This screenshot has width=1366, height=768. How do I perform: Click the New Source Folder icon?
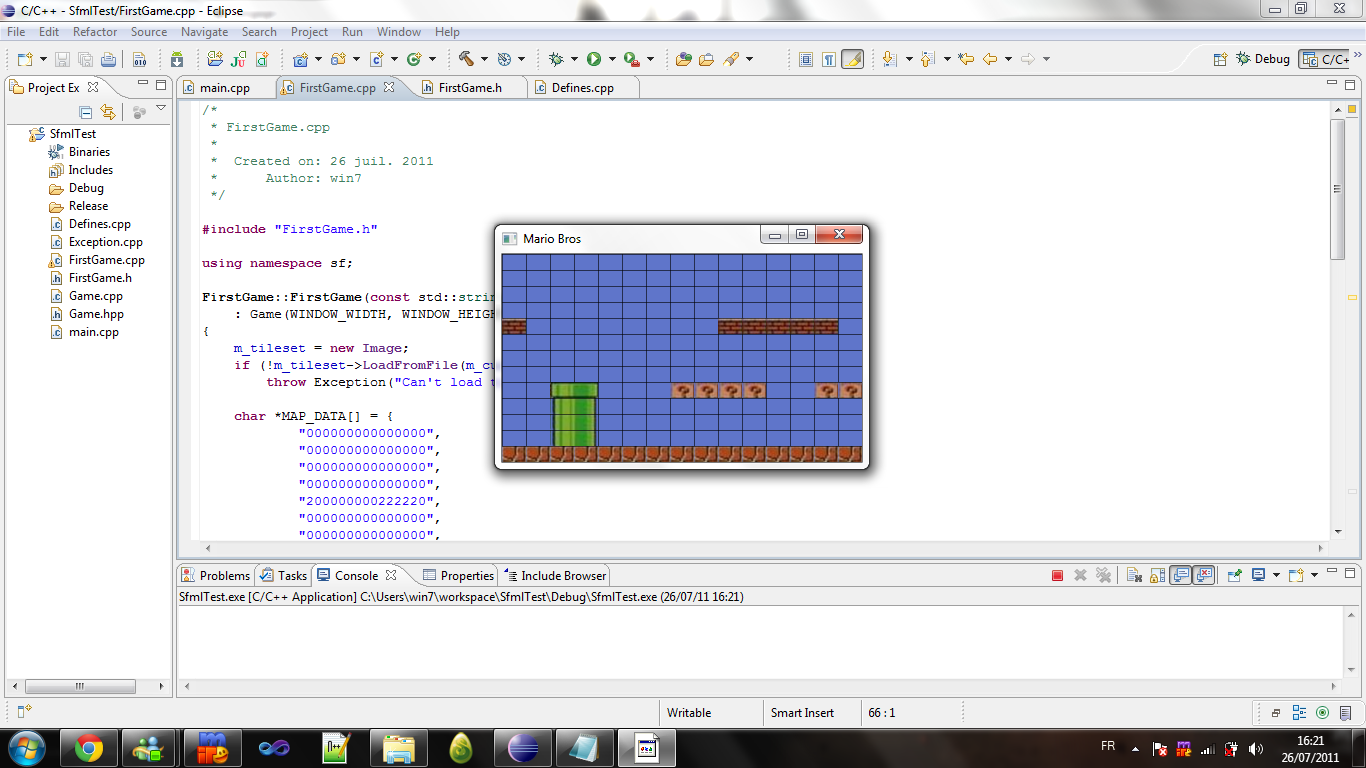(x=338, y=59)
